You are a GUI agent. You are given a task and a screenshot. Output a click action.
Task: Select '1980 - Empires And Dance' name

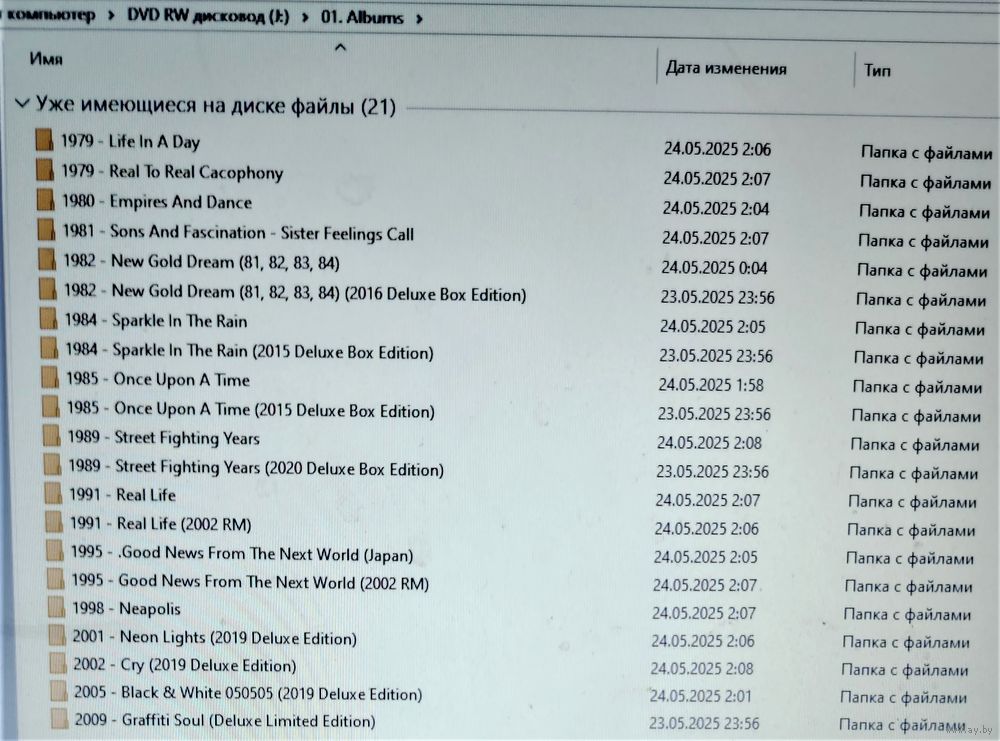coord(157,202)
